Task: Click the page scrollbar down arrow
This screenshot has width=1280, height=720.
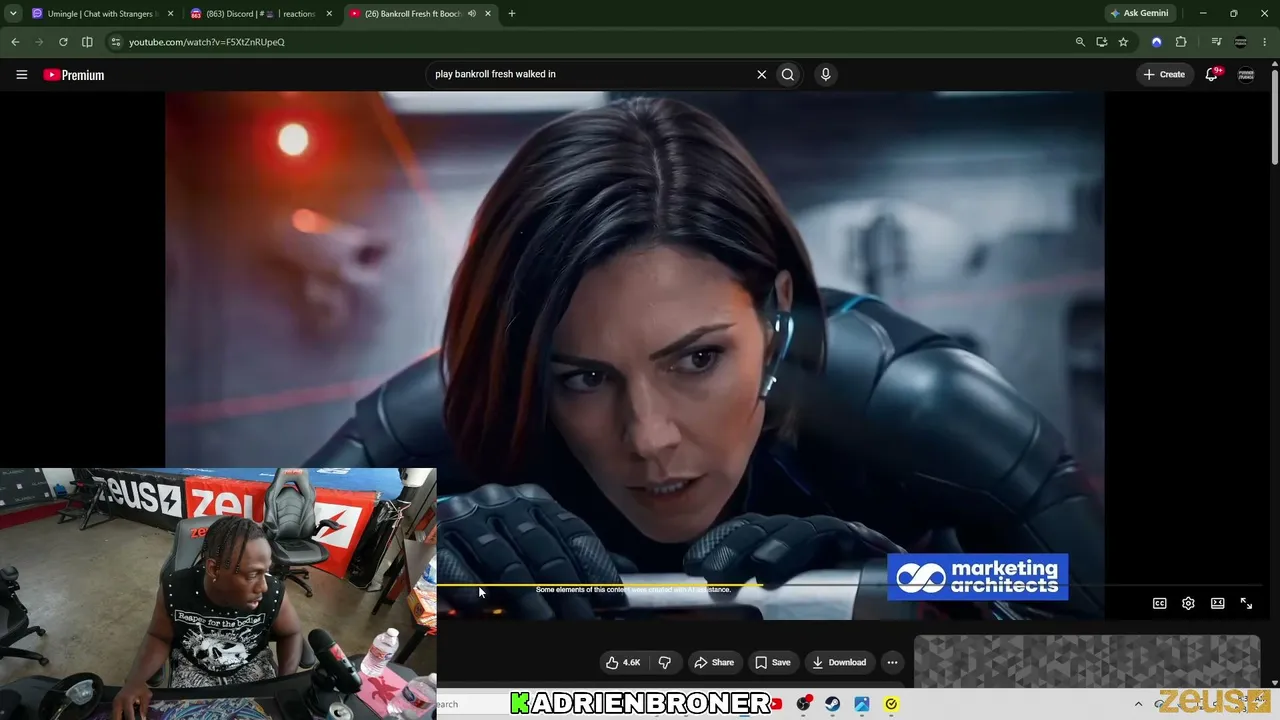Action: pos(1274,683)
